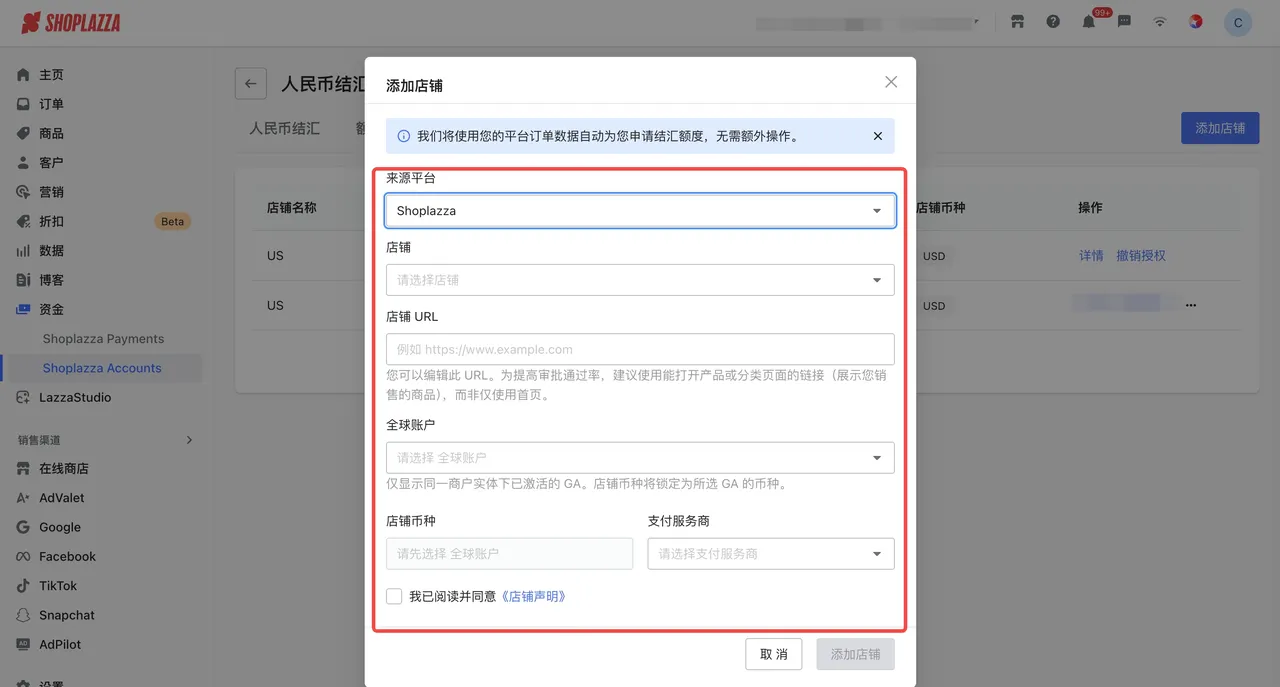Image resolution: width=1280 pixels, height=687 pixels.
Task: Click the 资金 wallet icon in sidebar
Action: 23,309
